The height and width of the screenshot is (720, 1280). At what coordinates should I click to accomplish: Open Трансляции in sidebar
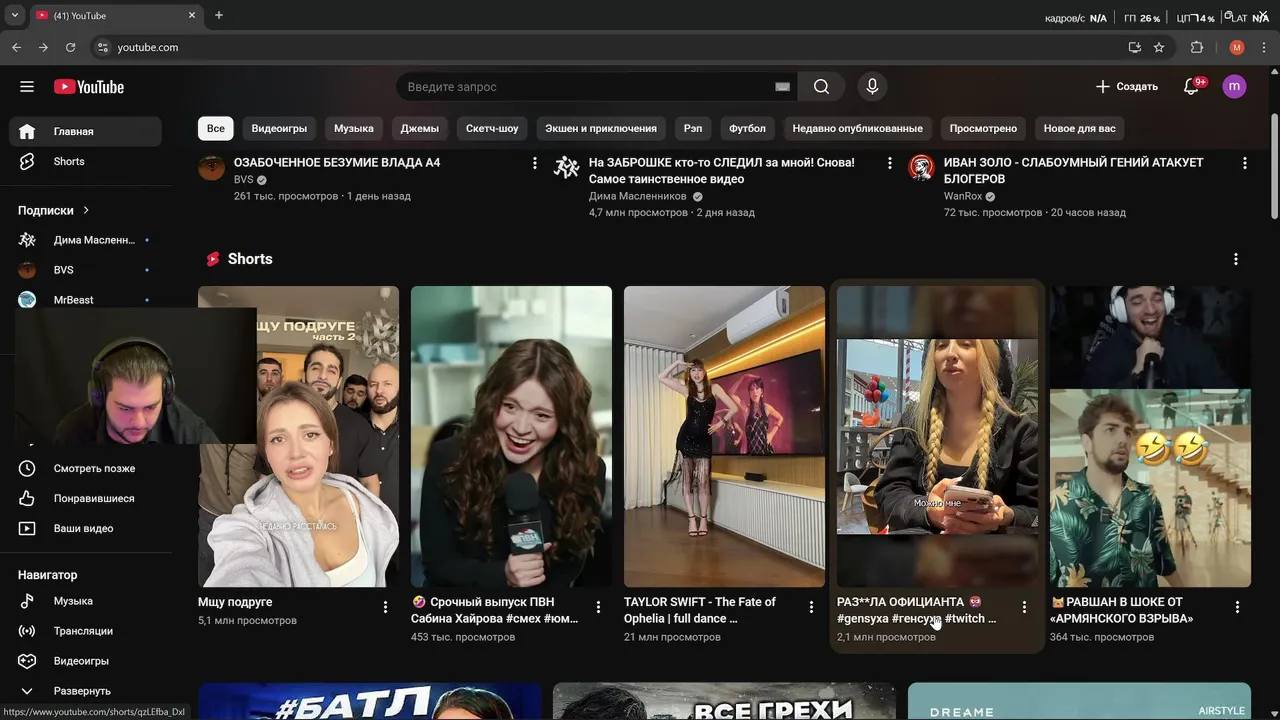(85, 631)
